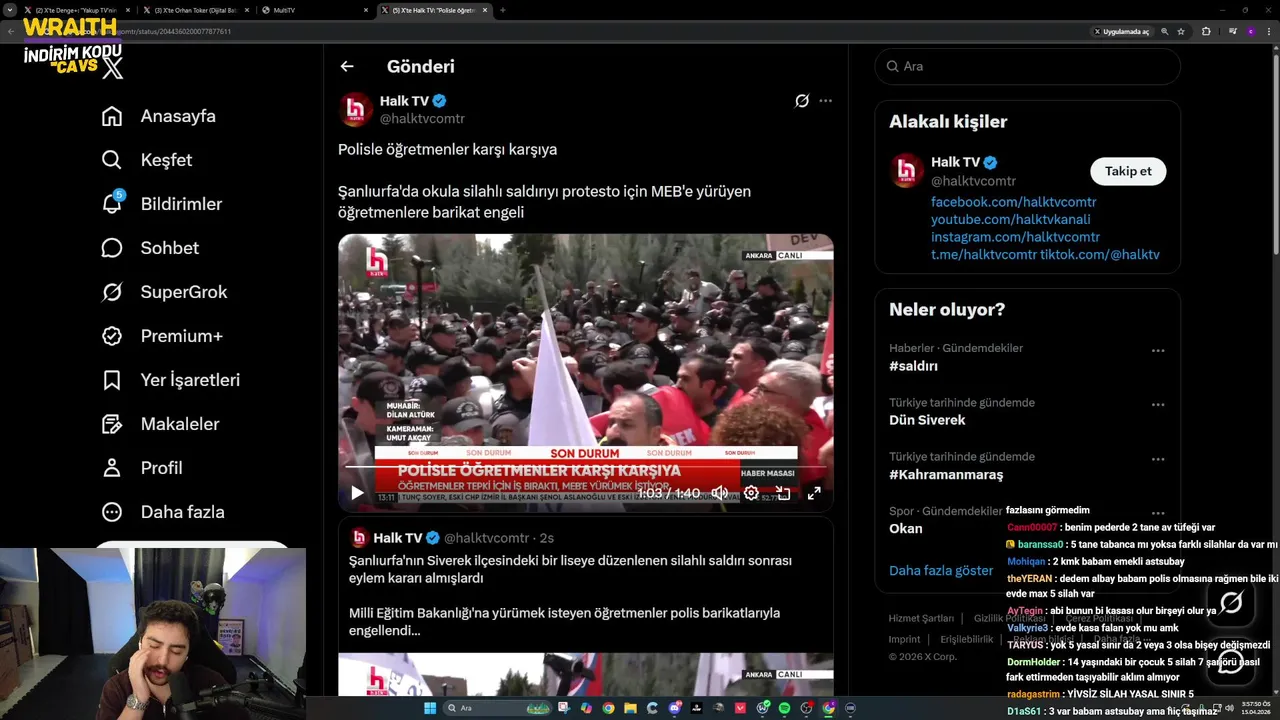Open Keşfet search page
The width and height of the screenshot is (1280, 720).
point(147,160)
